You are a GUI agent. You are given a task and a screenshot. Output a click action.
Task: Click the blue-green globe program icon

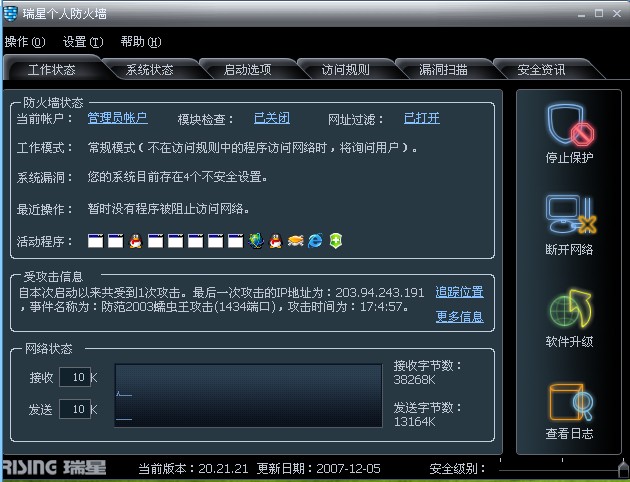pos(256,241)
